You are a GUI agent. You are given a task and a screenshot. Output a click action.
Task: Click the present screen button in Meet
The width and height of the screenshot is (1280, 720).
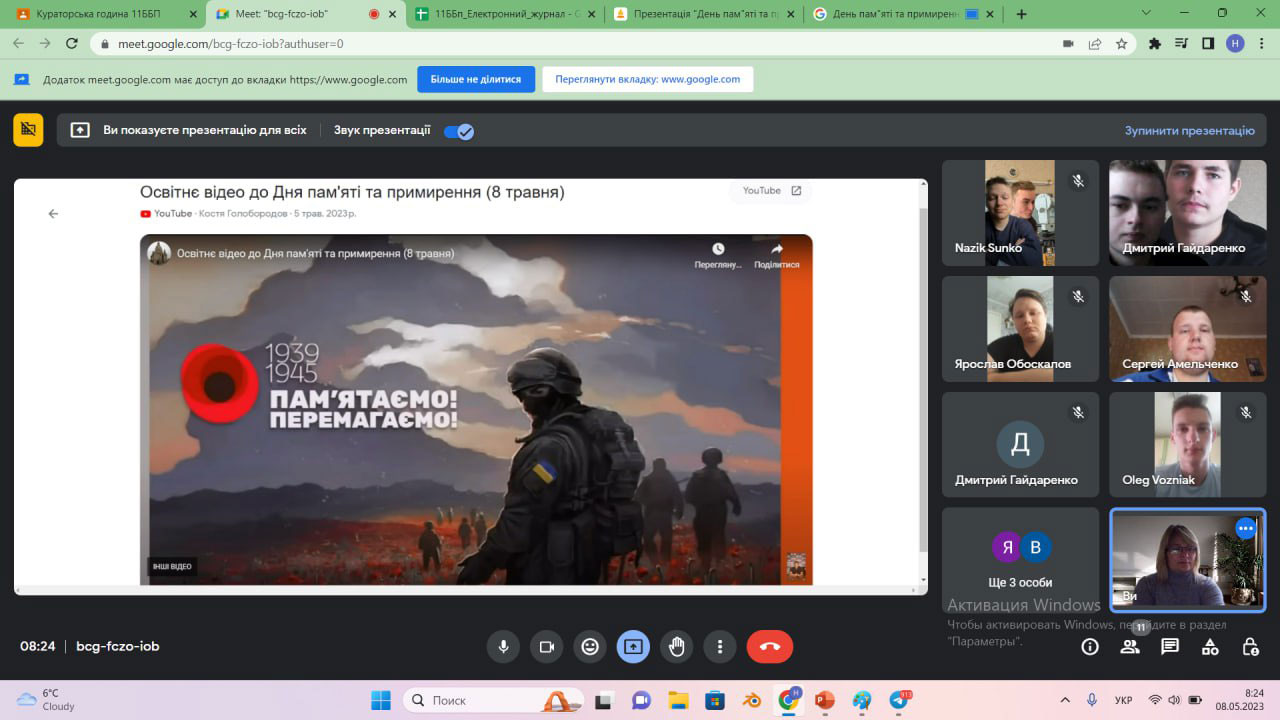633,647
